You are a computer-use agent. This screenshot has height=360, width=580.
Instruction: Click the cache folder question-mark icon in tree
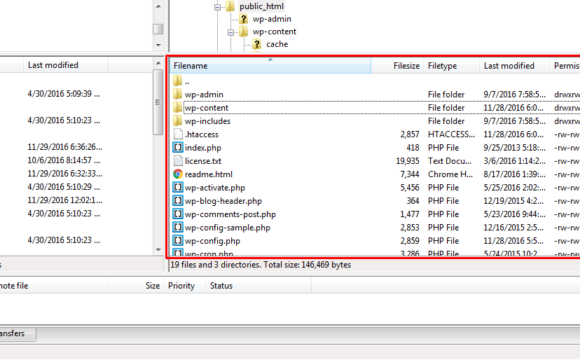pyautogui.click(x=257, y=44)
